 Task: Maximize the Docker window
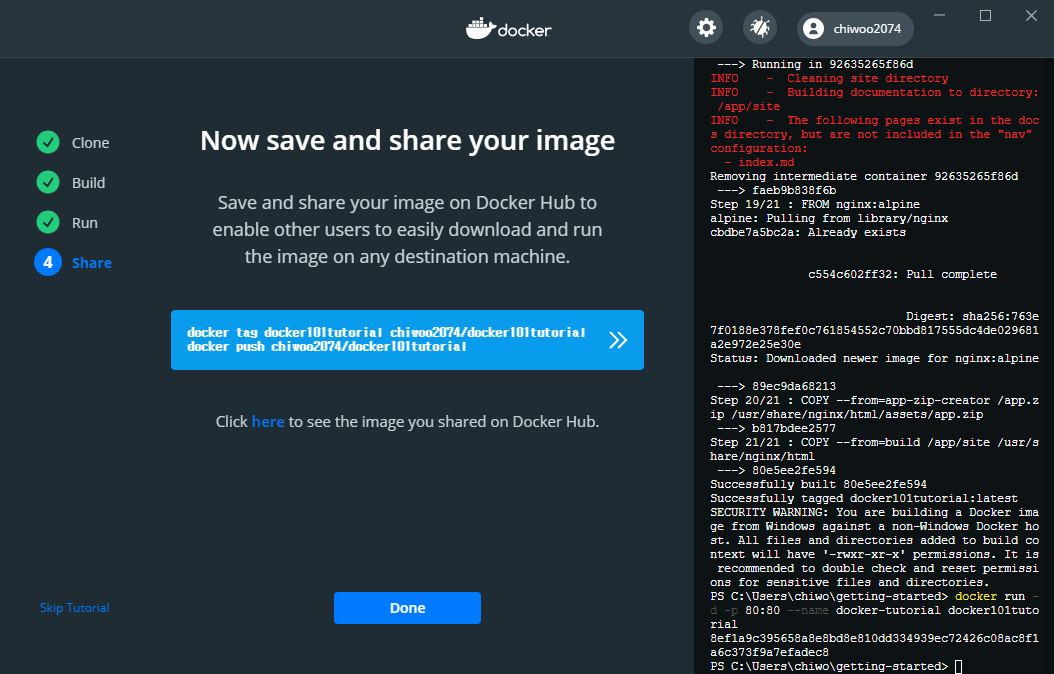pos(985,15)
